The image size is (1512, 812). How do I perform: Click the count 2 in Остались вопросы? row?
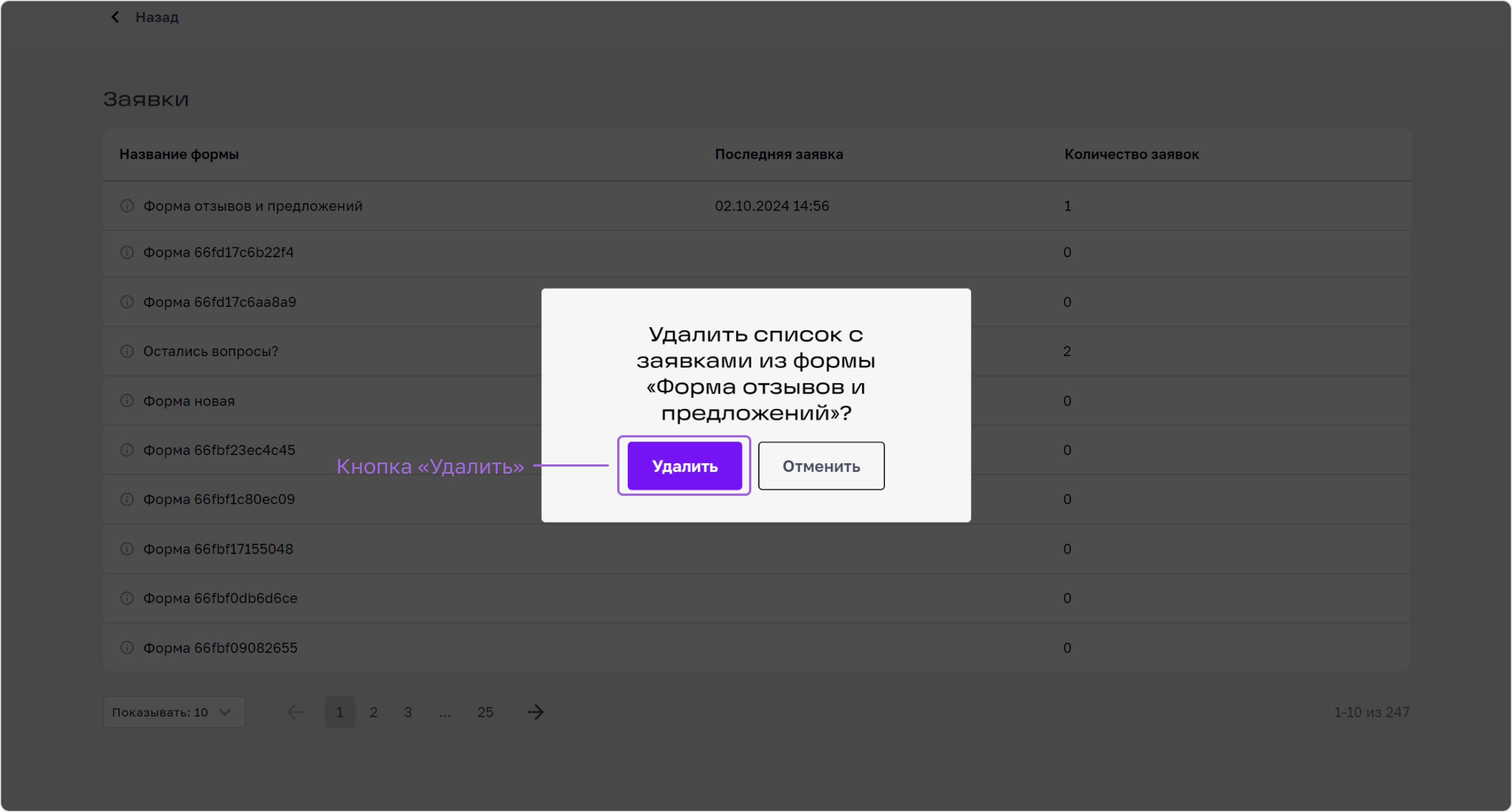coord(1067,351)
